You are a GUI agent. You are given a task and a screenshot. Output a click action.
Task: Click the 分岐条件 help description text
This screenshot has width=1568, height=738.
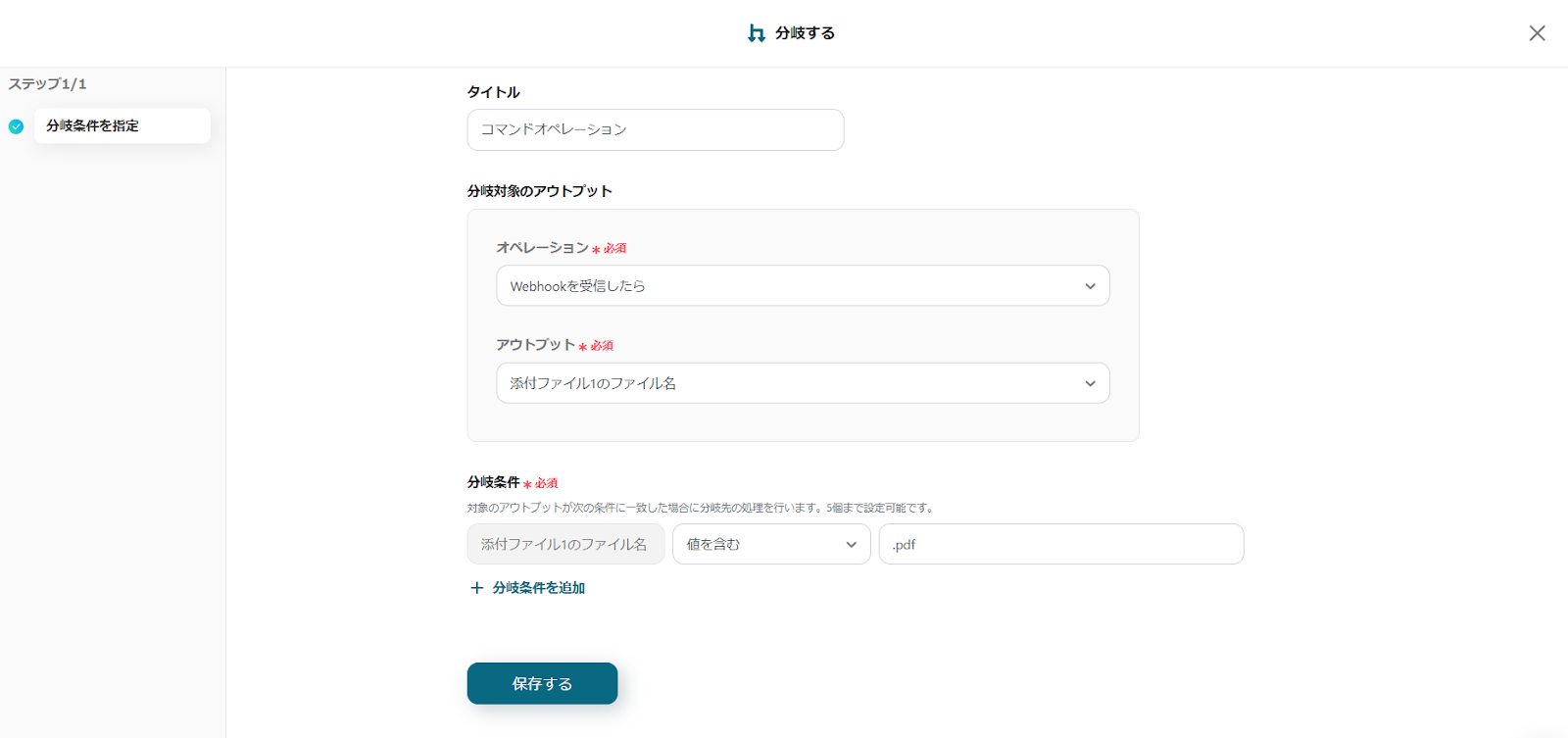[701, 508]
